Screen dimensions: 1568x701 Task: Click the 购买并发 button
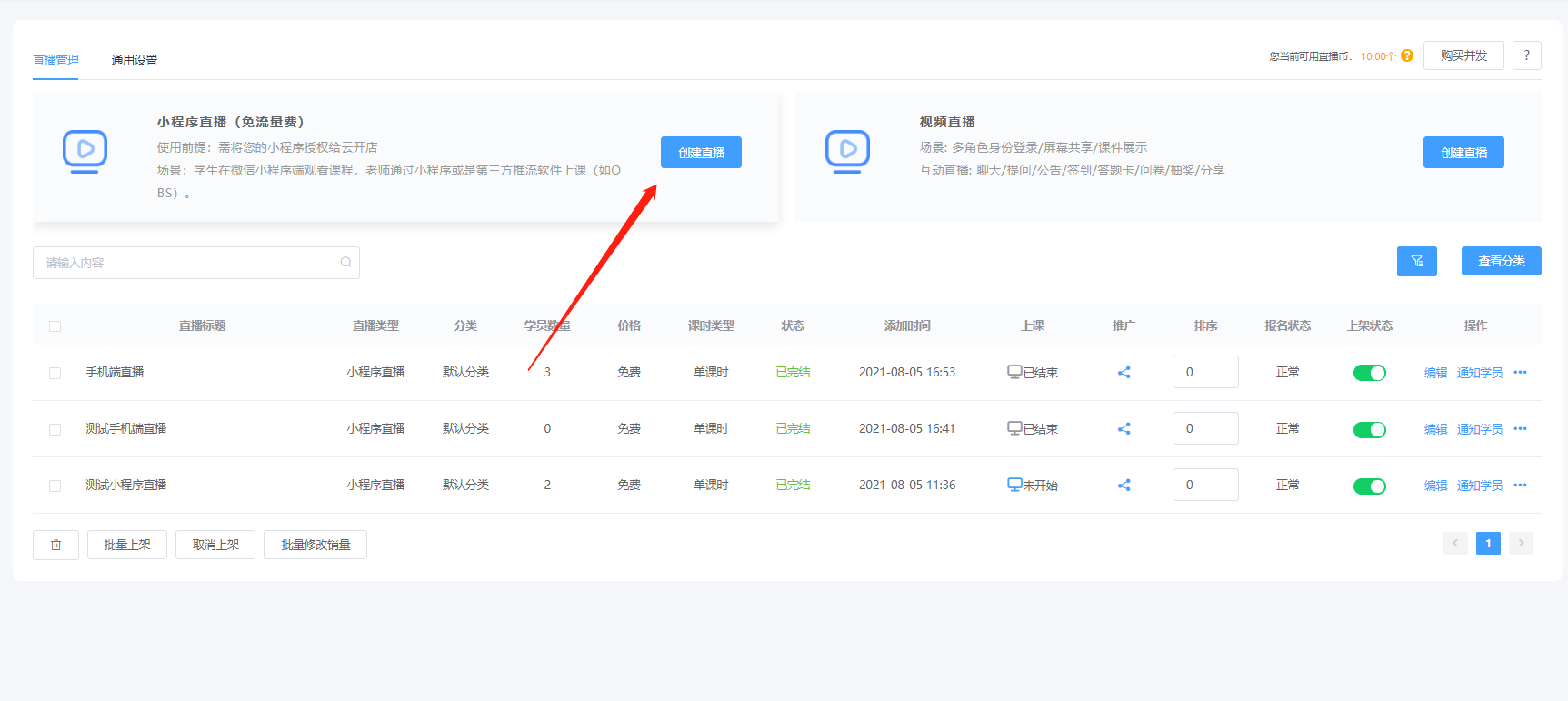[1463, 55]
